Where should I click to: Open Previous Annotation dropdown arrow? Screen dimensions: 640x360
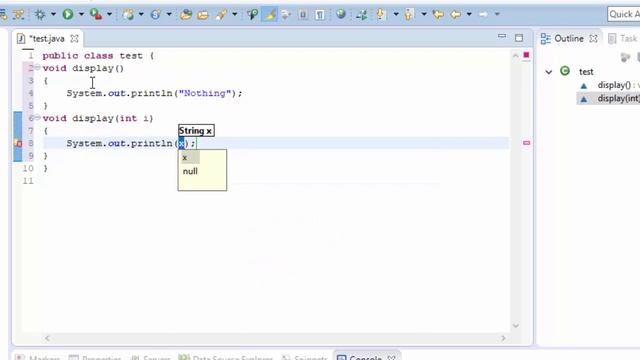[x=424, y=15]
